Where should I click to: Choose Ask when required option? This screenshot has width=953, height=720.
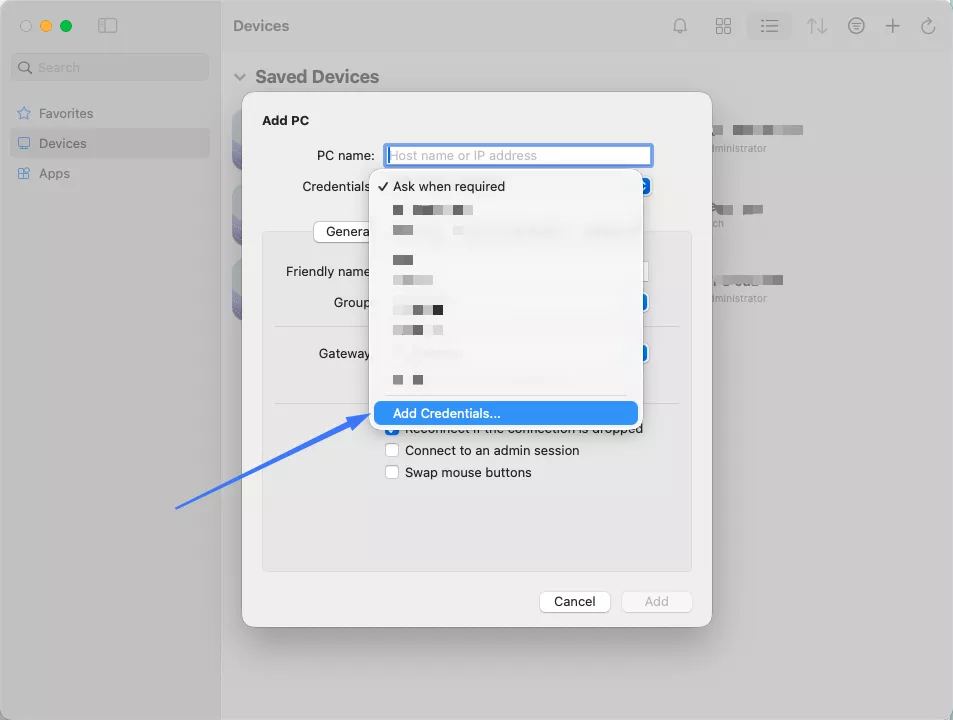click(449, 187)
